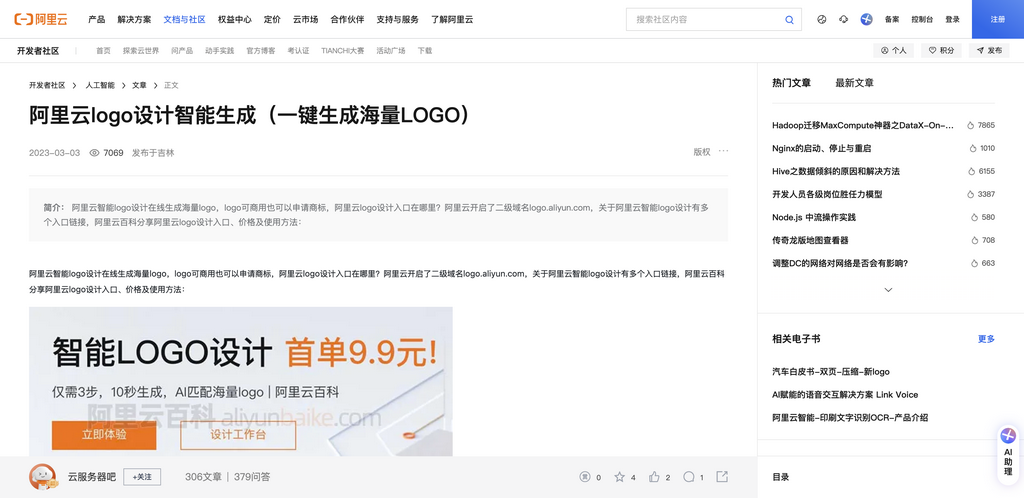1024x498 pixels.
Task: Open the Node.js 中流操作实践 article
Action: [814, 217]
